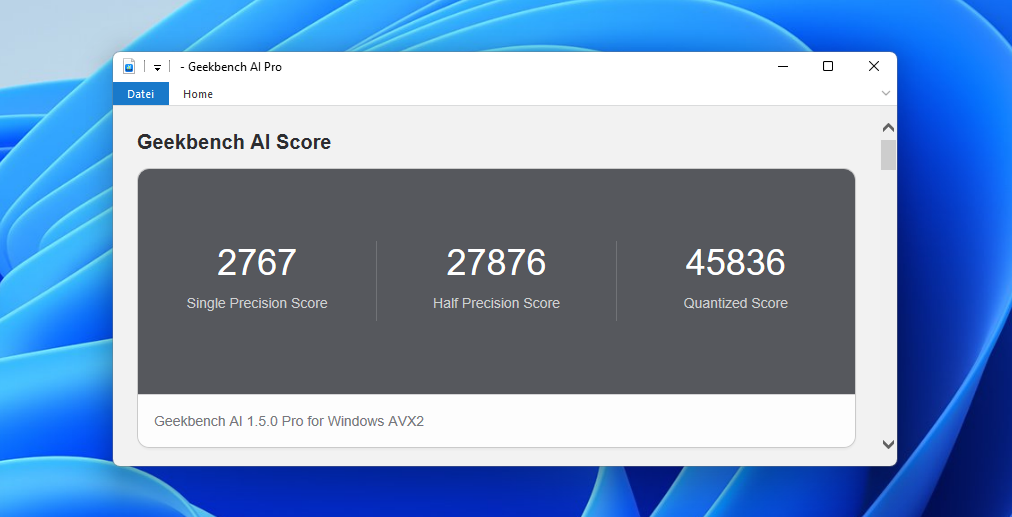1012x517 pixels.
Task: Select the Quantized Score value 45836
Action: pos(736,263)
